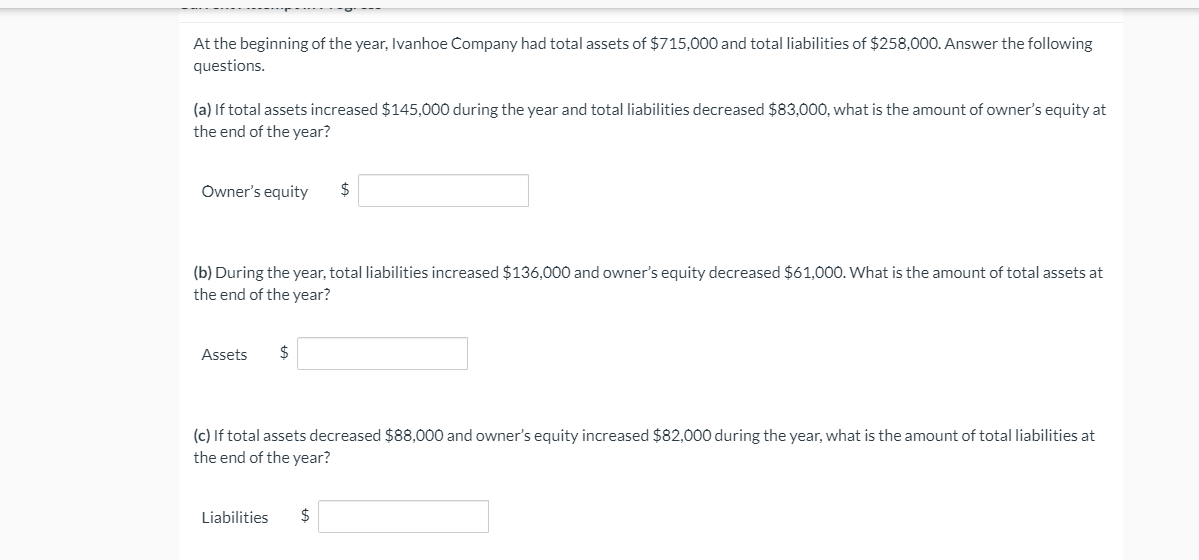The image size is (1199, 560).
Task: Click the $61,000 amount in question (b)
Action: click(x=814, y=272)
